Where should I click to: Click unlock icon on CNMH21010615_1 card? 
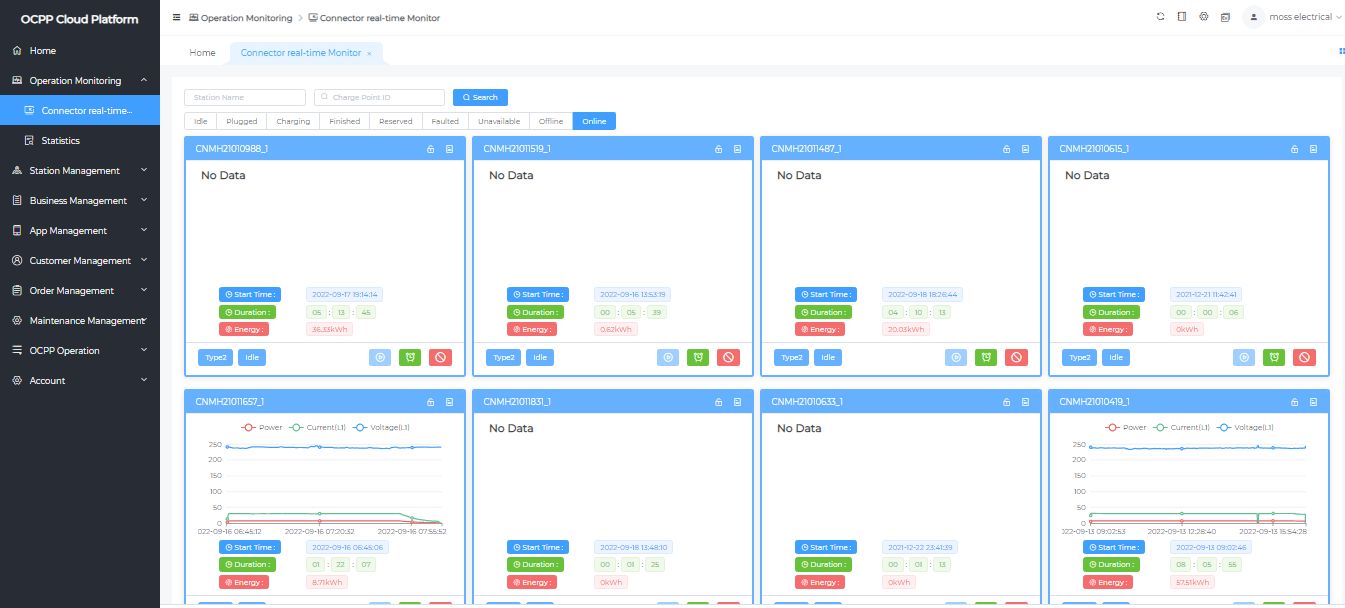[x=1295, y=149]
